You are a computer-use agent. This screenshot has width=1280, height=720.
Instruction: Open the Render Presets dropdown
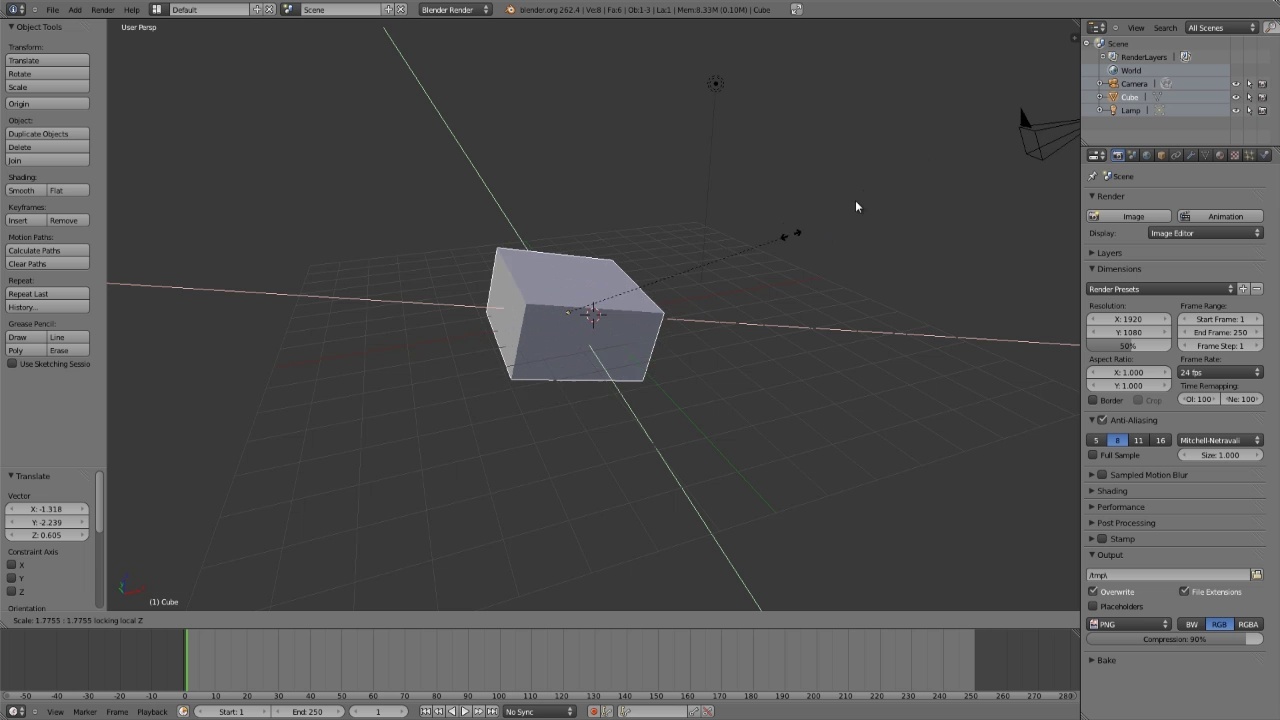pos(1161,289)
